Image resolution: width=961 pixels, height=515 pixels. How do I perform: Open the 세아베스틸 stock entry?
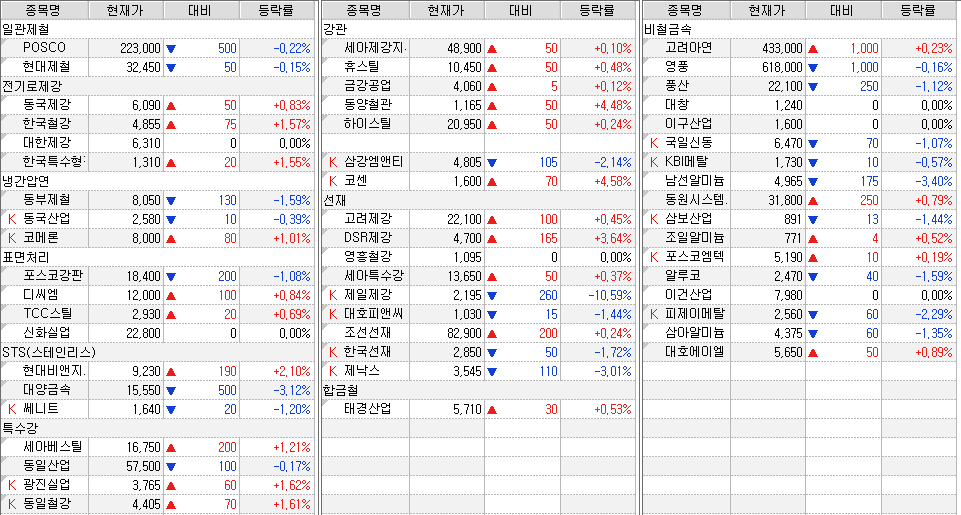pyautogui.click(x=52, y=446)
